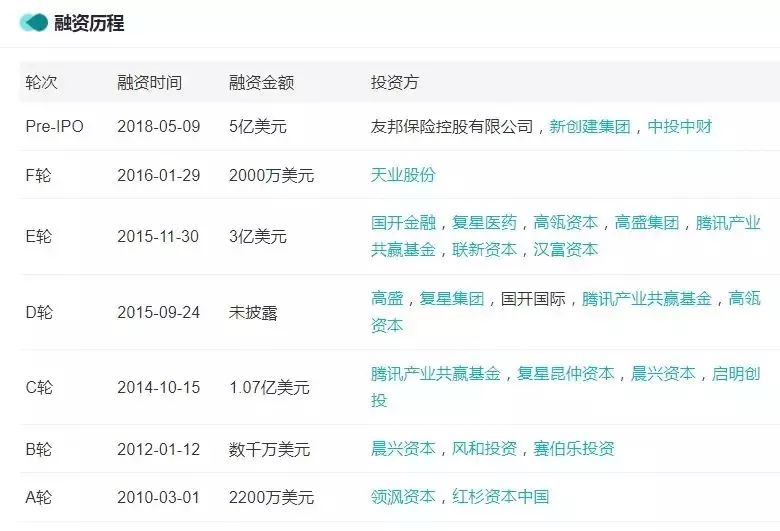Click 高盛 in the D轮 row
The image size is (780, 531).
pos(387,299)
